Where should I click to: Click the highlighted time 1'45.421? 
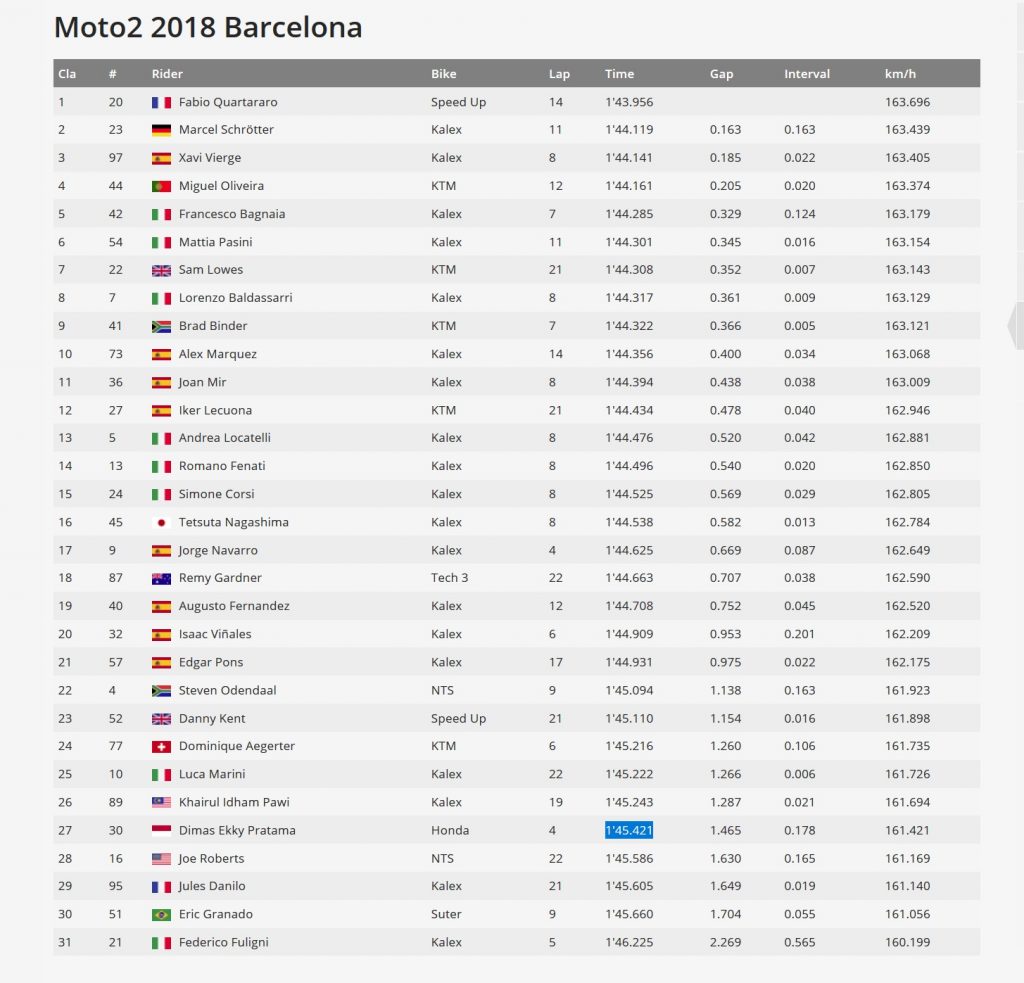coord(629,830)
